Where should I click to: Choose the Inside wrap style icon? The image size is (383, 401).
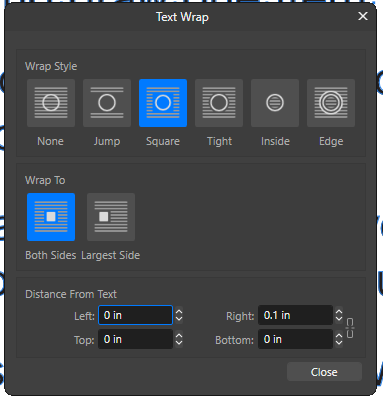point(275,103)
